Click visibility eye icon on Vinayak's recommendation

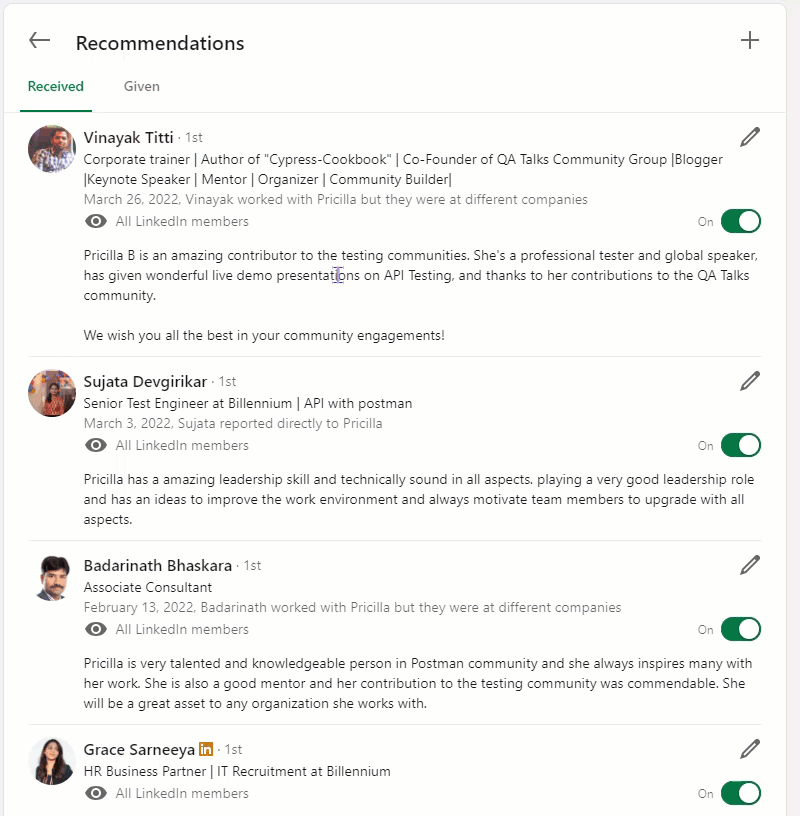(x=96, y=221)
